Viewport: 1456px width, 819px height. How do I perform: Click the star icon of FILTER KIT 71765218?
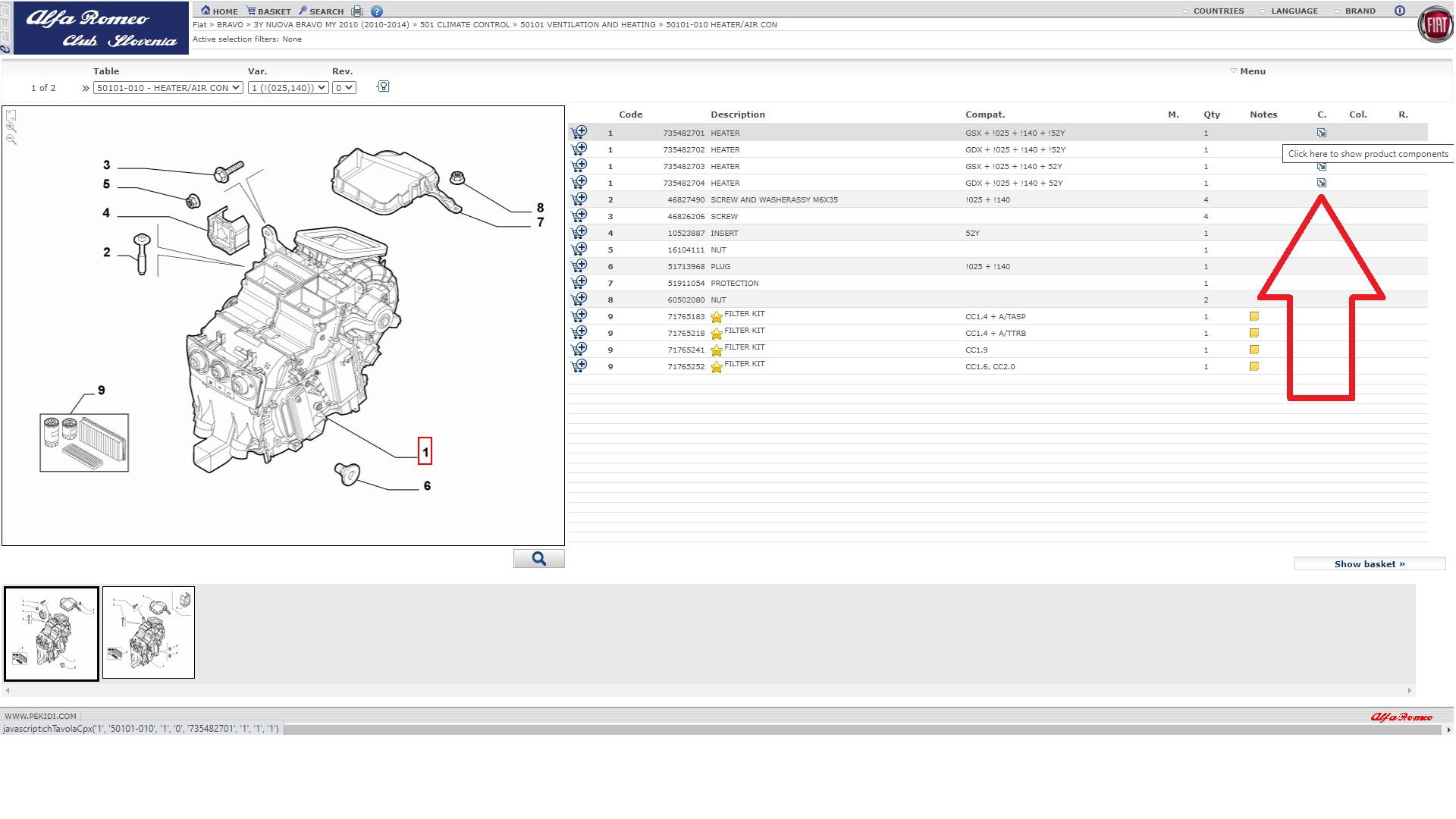pyautogui.click(x=717, y=334)
